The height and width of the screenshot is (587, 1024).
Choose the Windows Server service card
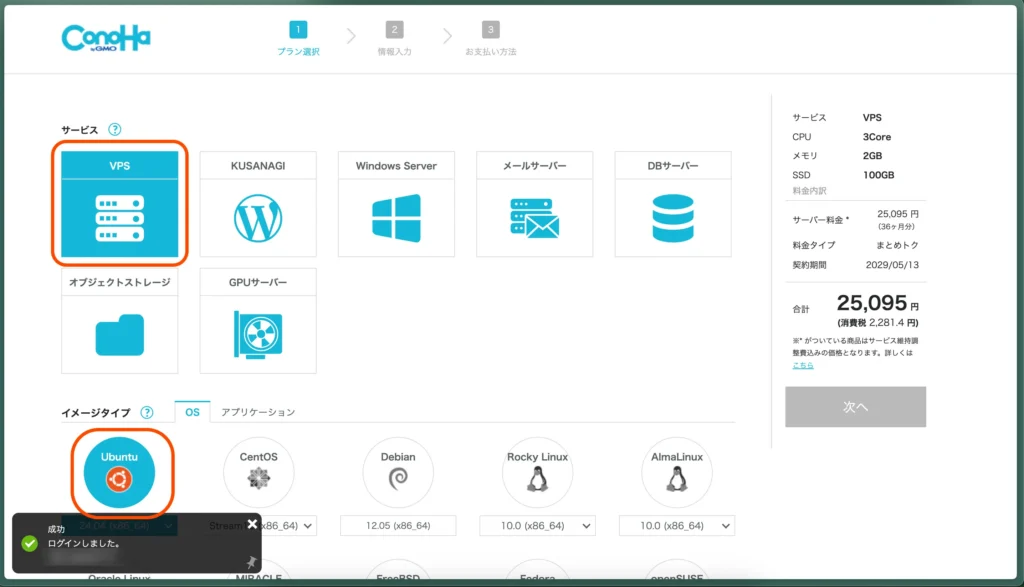pyautogui.click(x=396, y=204)
